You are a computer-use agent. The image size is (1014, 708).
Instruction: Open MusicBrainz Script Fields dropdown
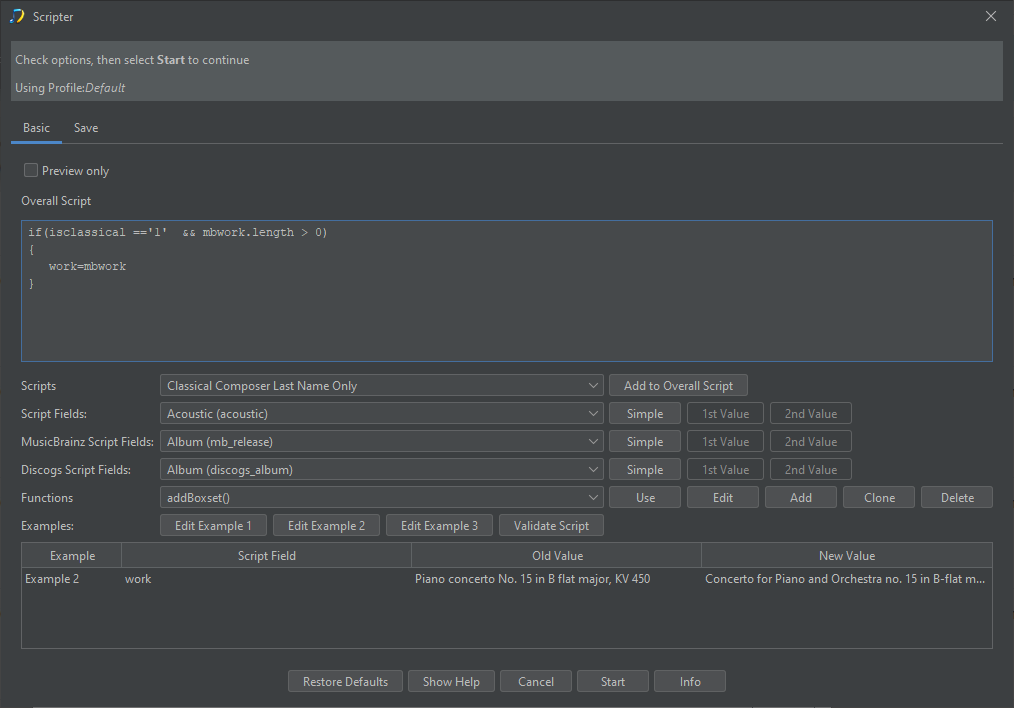click(381, 442)
